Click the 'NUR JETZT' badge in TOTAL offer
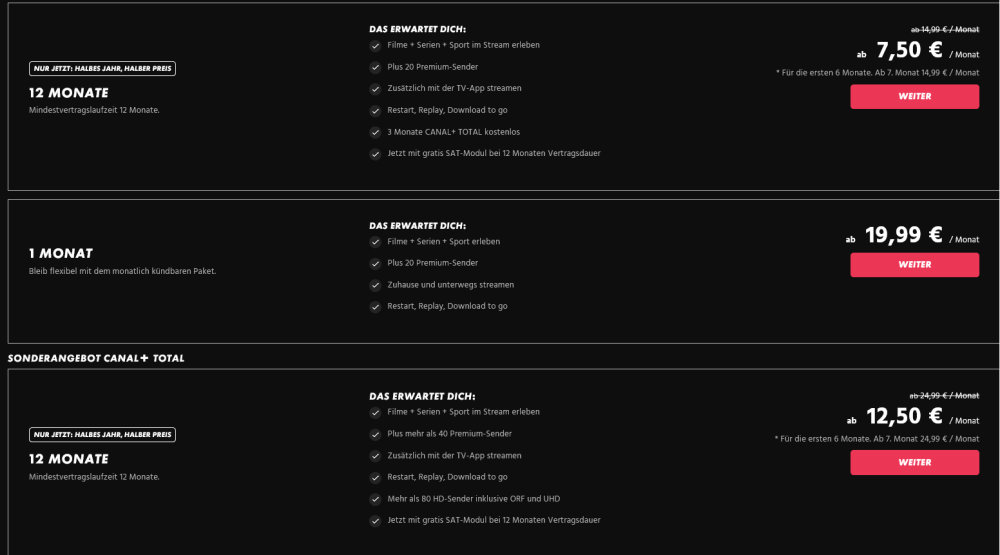Viewport: 1000px width, 555px height. 103,435
